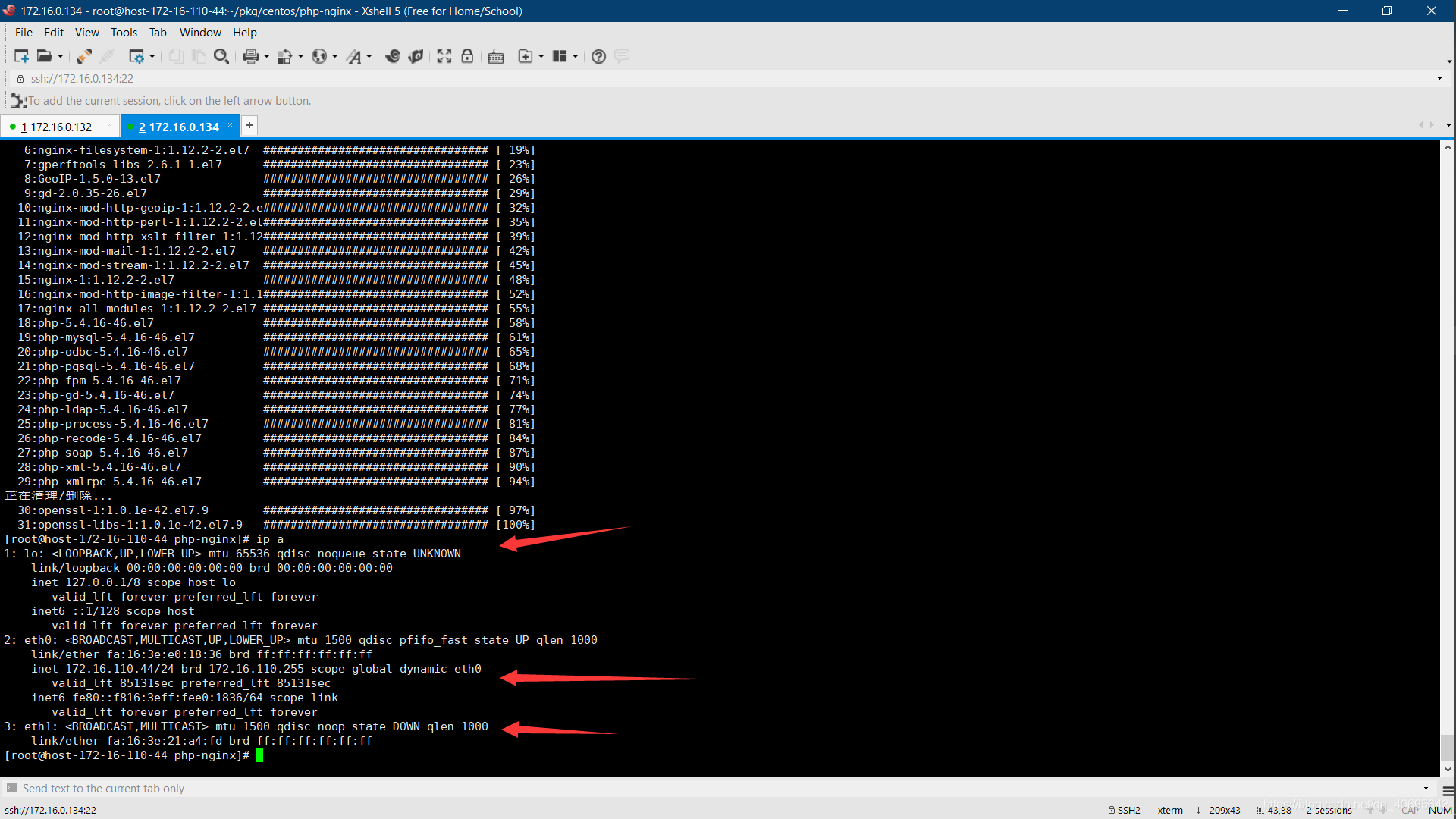Image resolution: width=1456 pixels, height=819 pixels.
Task: Click the NUM lock status indicator
Action: pos(1440,810)
